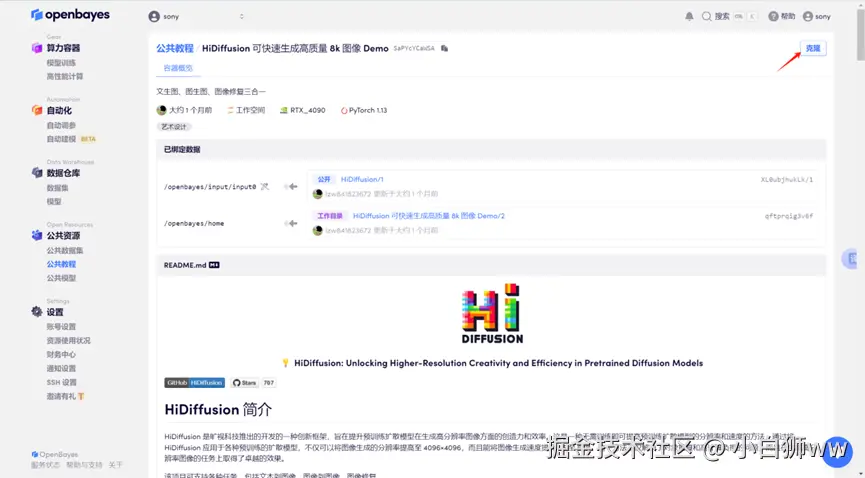Click the author avatar beside 大约 1 个月前
Image resolution: width=865 pixels, height=478 pixels.
point(162,110)
